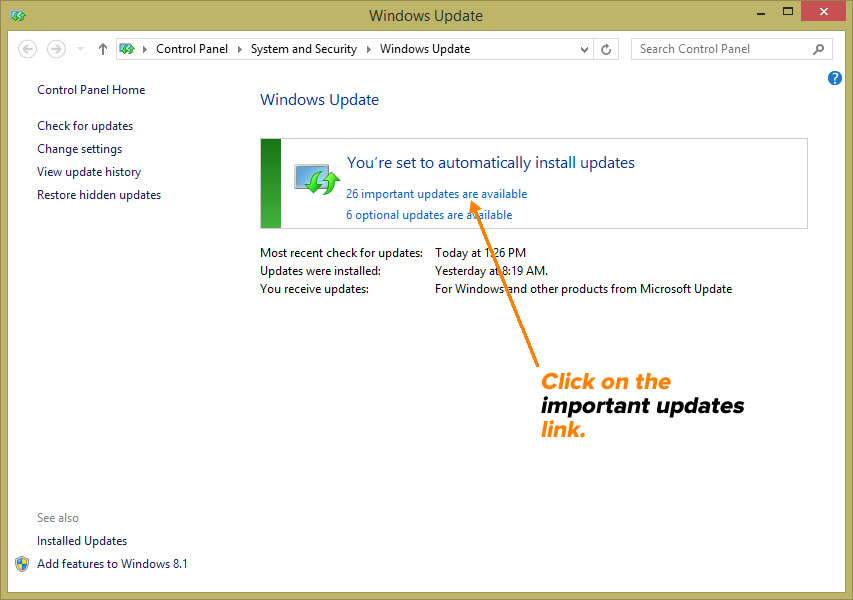Click the green update status icon
Viewport: 853px width, 600px height.
click(x=317, y=179)
